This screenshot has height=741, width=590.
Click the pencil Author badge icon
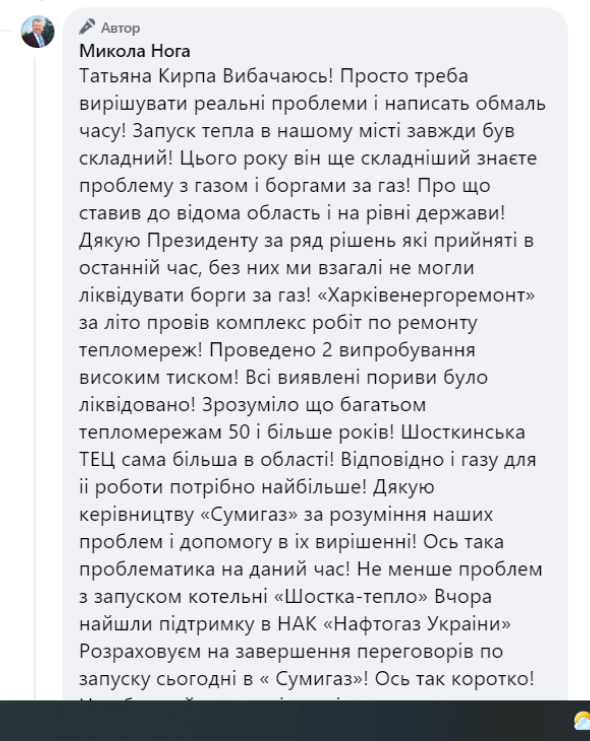tap(87, 27)
